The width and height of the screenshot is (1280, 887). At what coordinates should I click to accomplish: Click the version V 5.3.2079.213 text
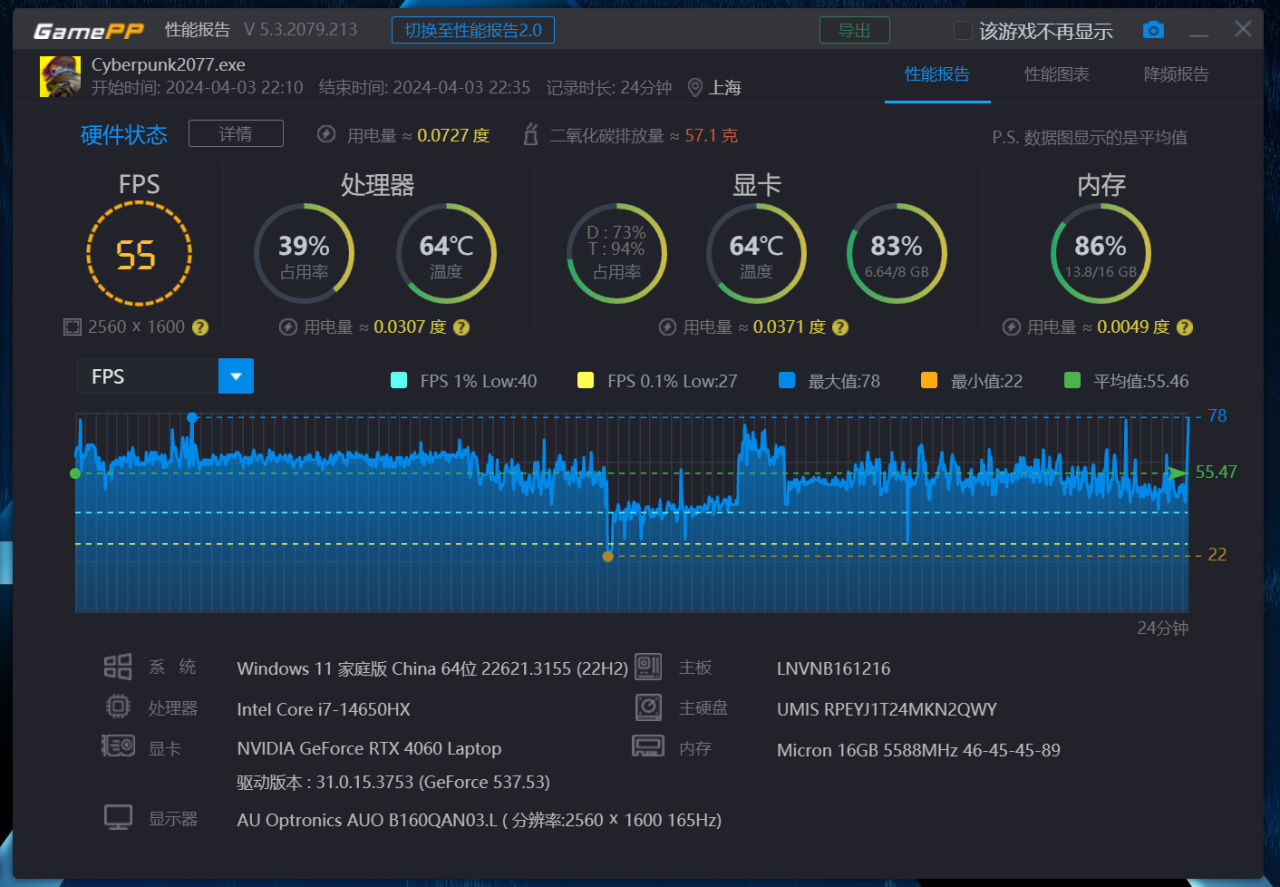(x=300, y=29)
